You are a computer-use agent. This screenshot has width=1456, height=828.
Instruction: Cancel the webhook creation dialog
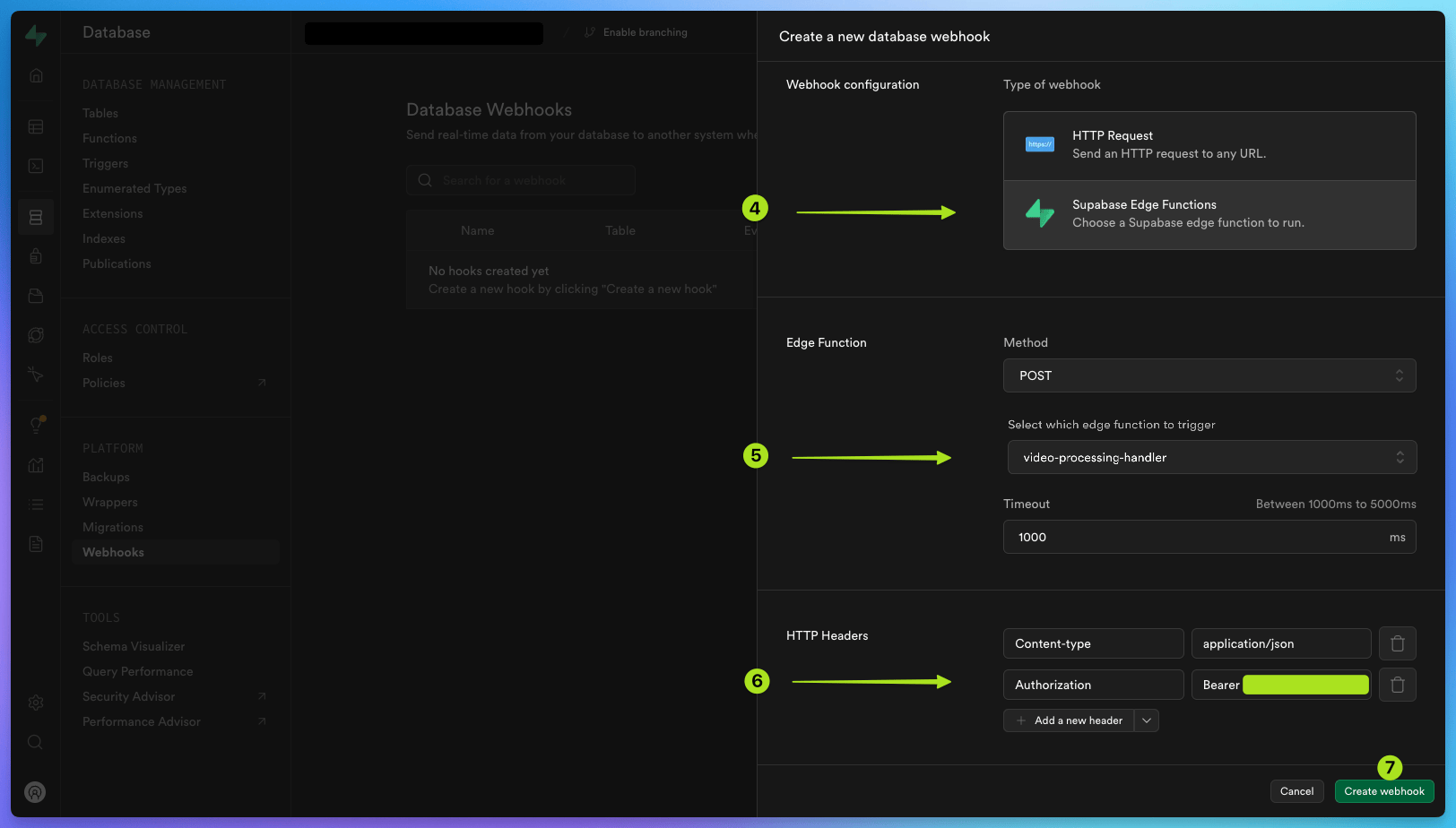coord(1296,791)
